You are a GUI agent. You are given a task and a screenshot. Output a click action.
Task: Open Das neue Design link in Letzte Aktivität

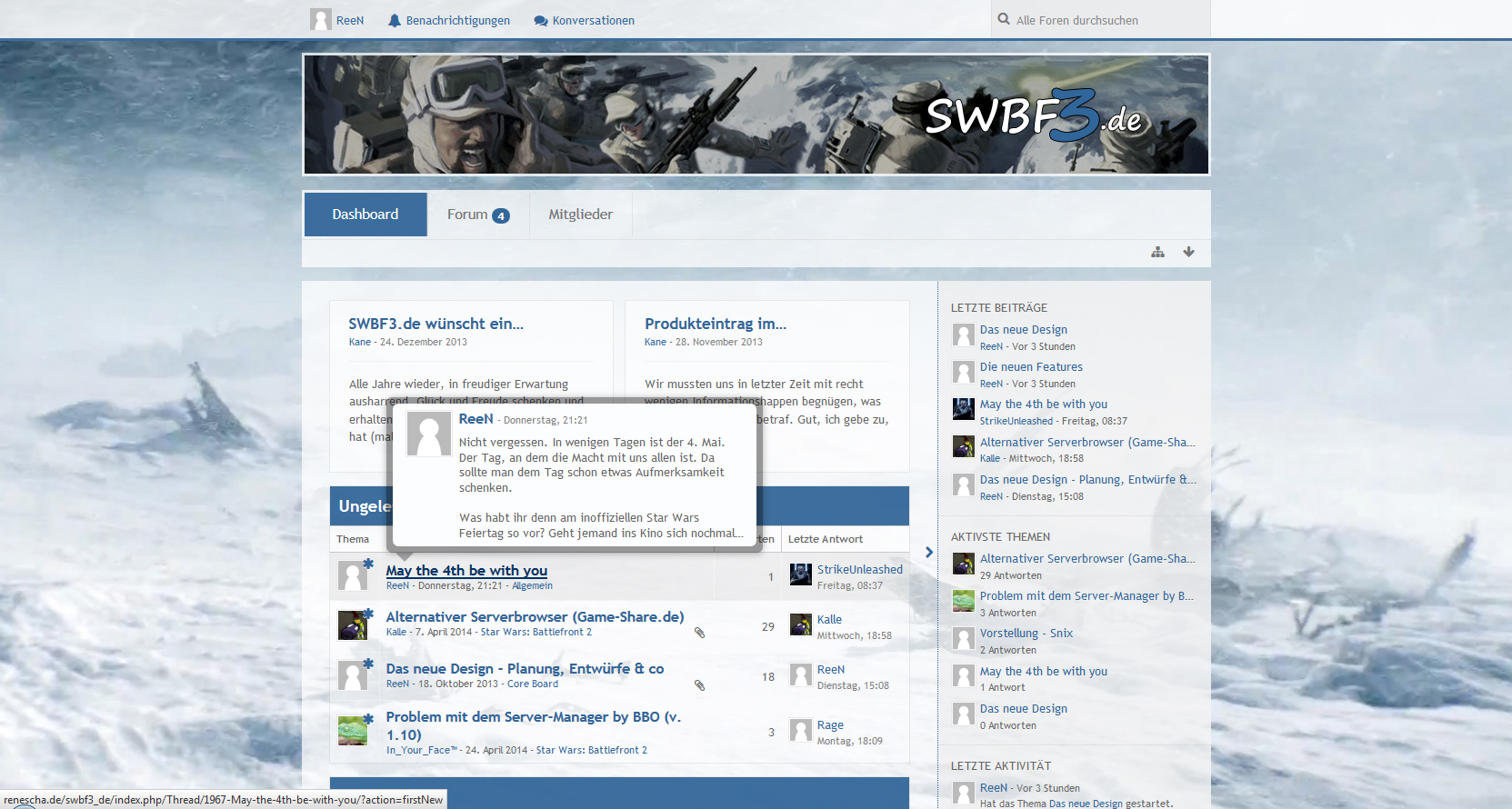[1086, 804]
